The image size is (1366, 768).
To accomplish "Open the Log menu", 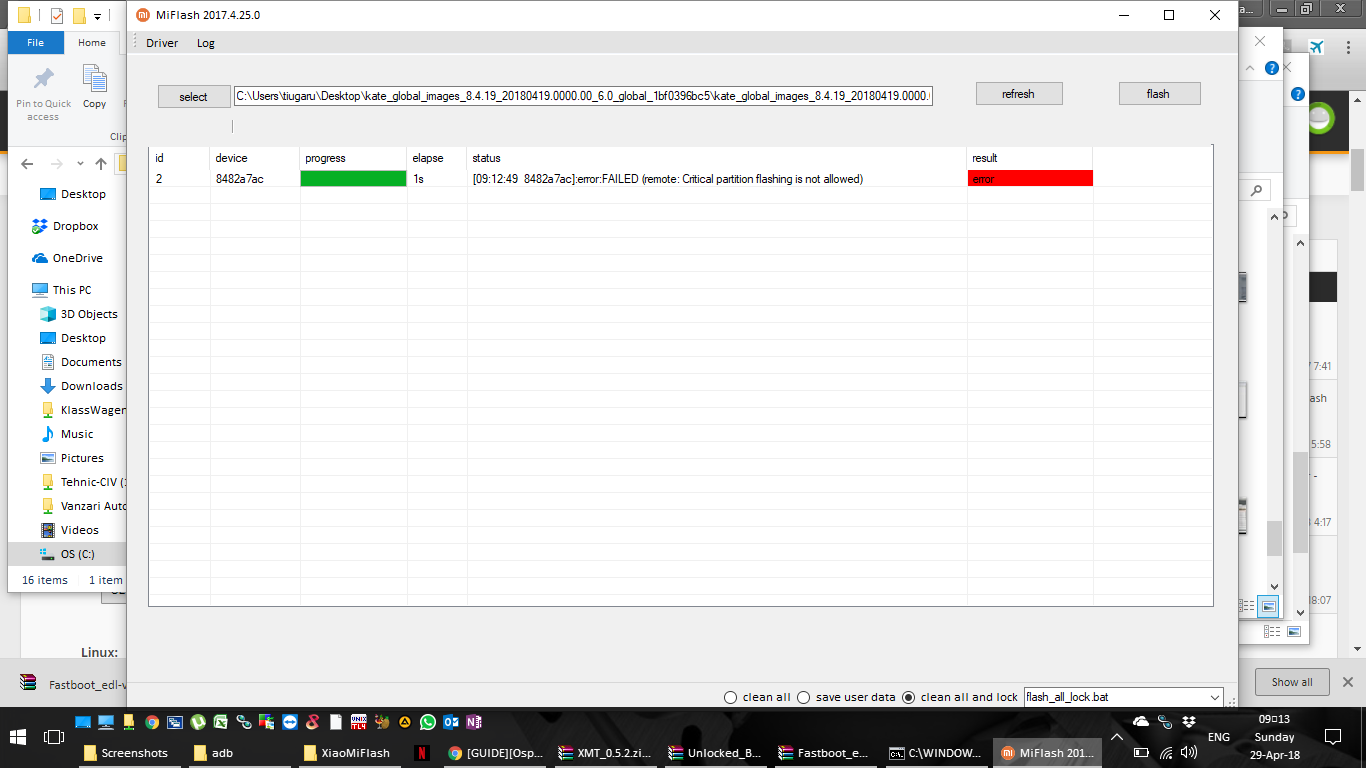I will click(x=205, y=43).
